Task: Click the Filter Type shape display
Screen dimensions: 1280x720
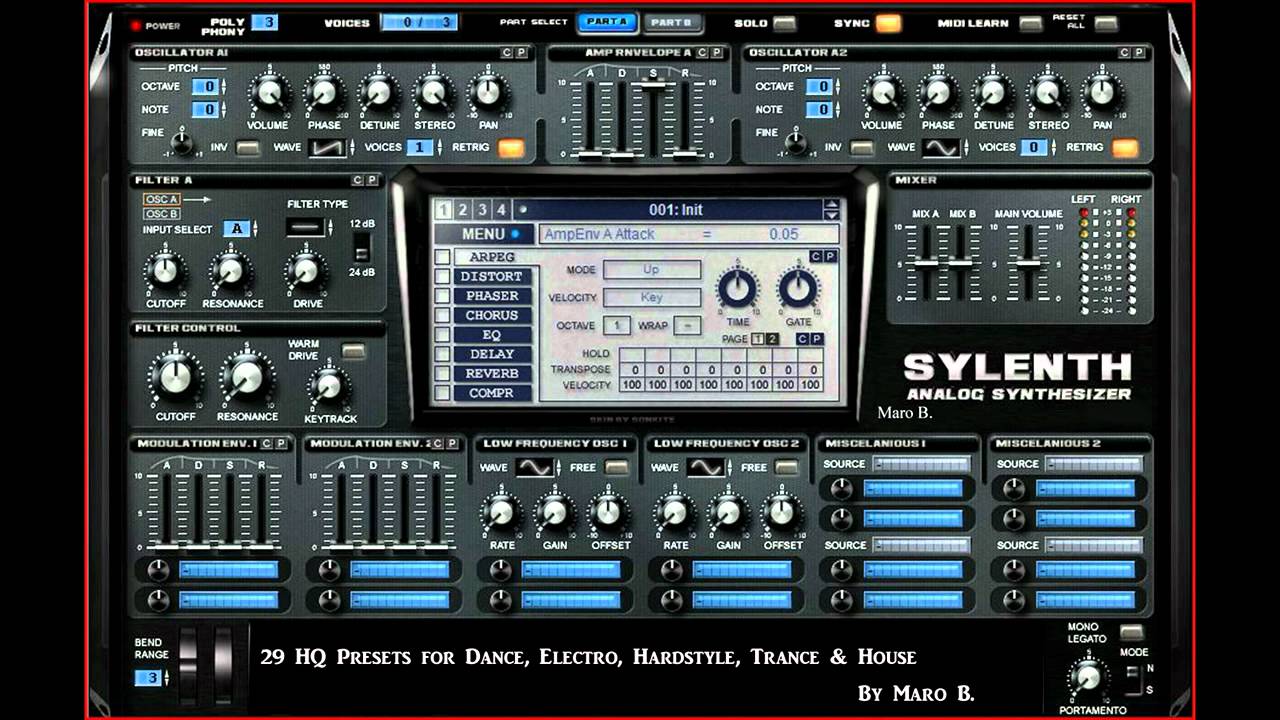Action: (306, 227)
